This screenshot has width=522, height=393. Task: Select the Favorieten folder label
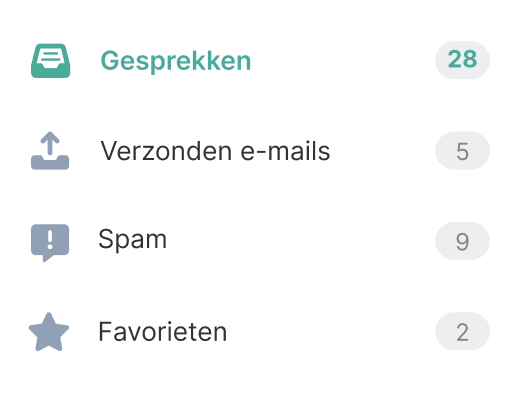tap(163, 332)
